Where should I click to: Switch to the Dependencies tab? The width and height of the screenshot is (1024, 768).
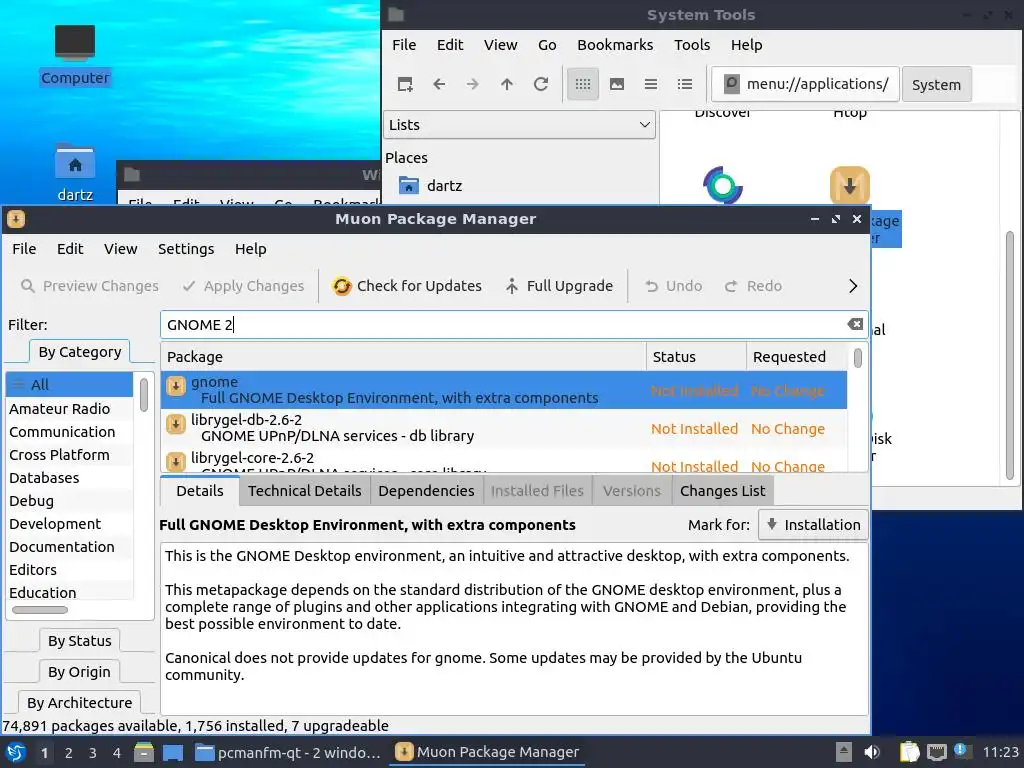426,491
